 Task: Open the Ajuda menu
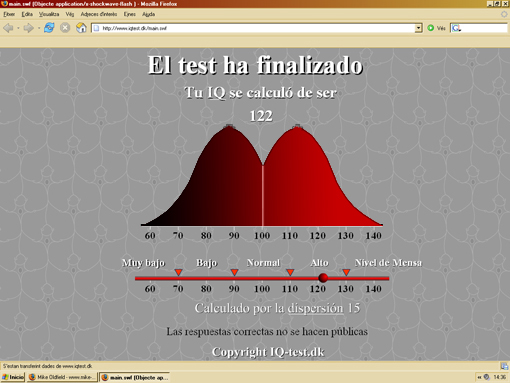(x=148, y=14)
